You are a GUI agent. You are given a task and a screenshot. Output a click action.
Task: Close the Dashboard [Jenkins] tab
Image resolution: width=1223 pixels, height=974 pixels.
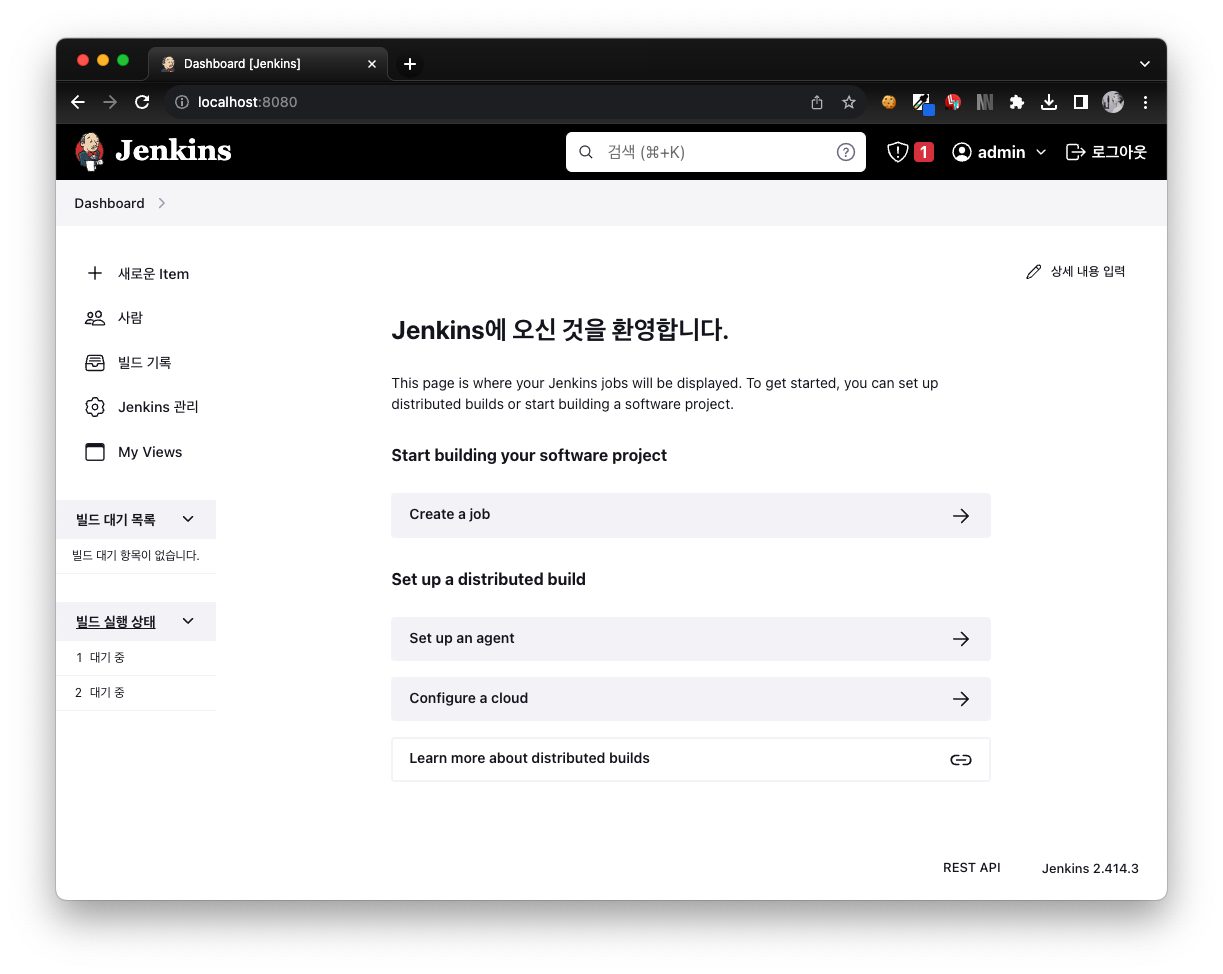[x=372, y=64]
